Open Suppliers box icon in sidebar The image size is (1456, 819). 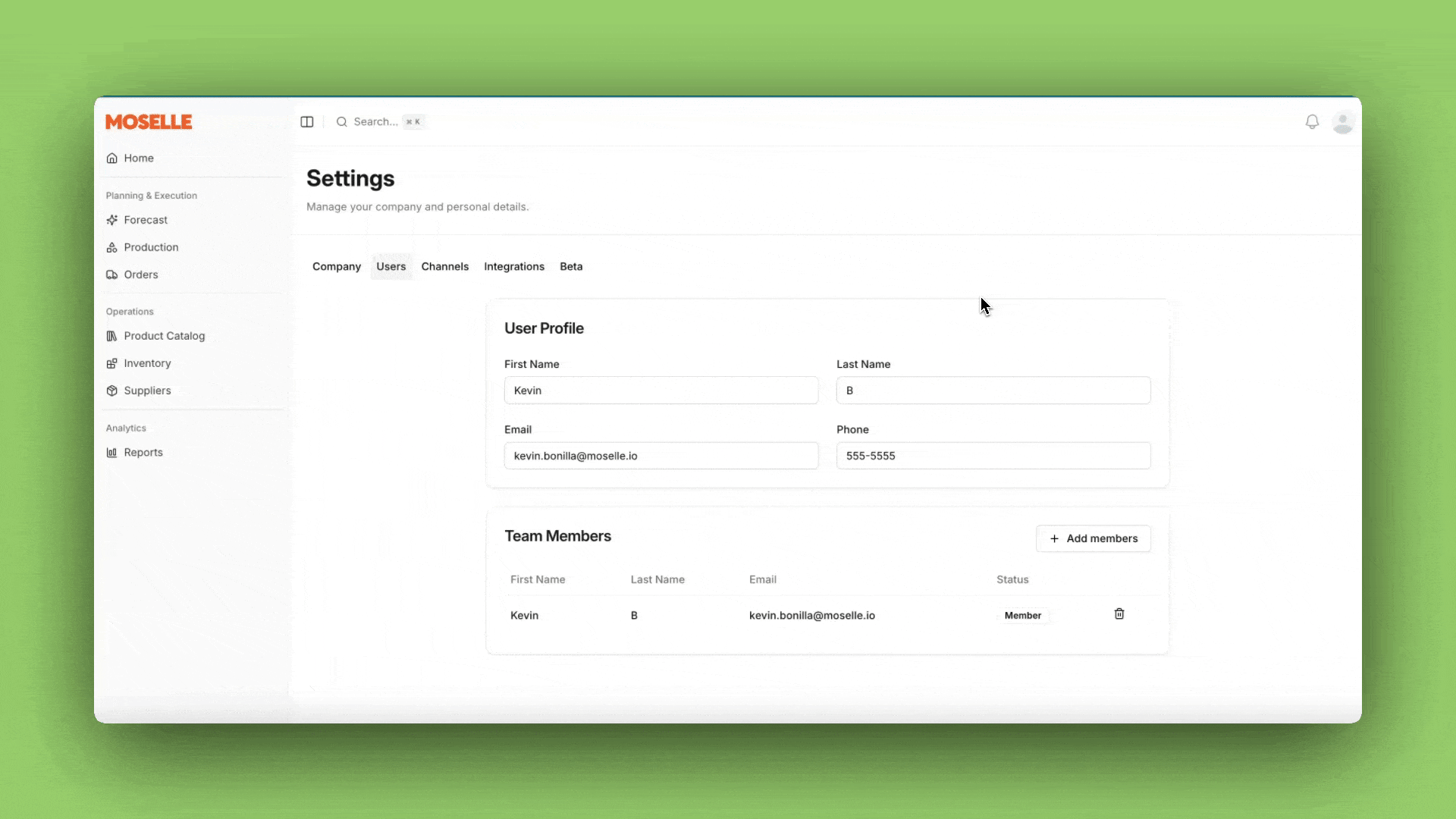[112, 391]
